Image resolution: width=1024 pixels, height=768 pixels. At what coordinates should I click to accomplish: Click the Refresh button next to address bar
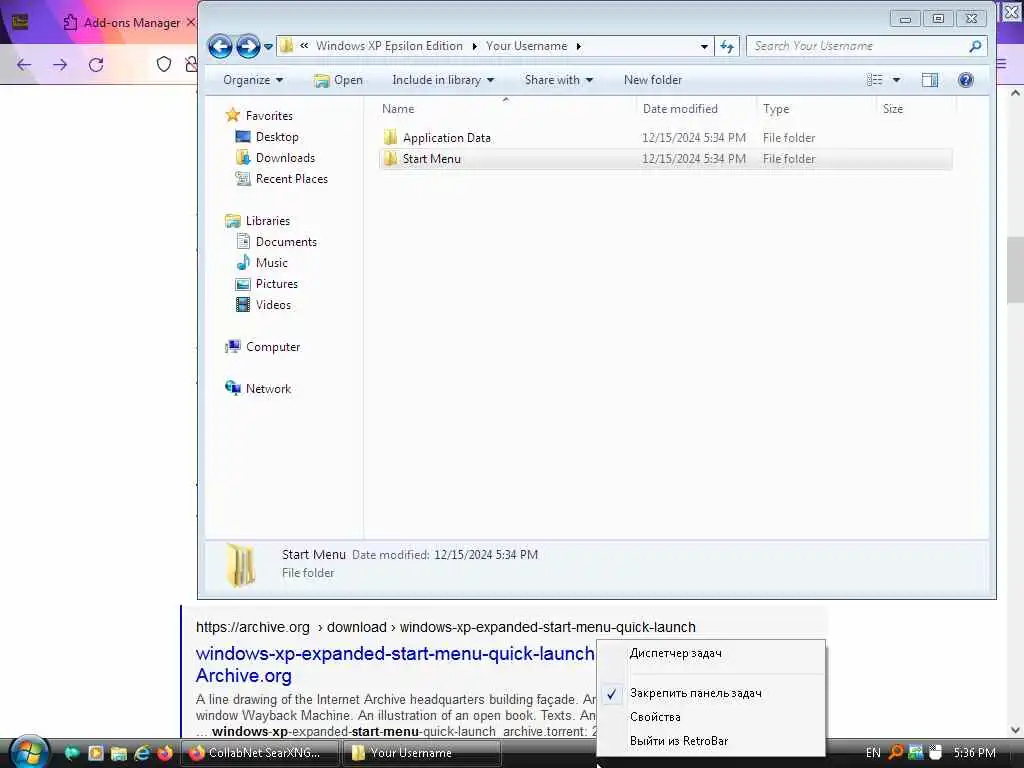coord(727,46)
